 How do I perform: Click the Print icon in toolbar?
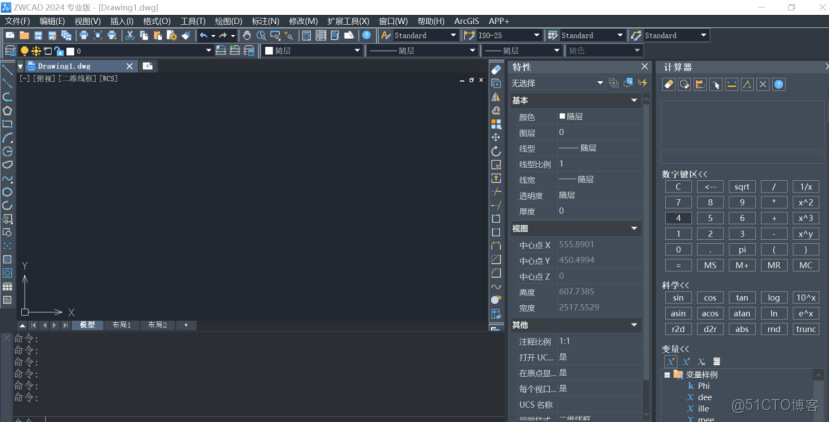84,35
